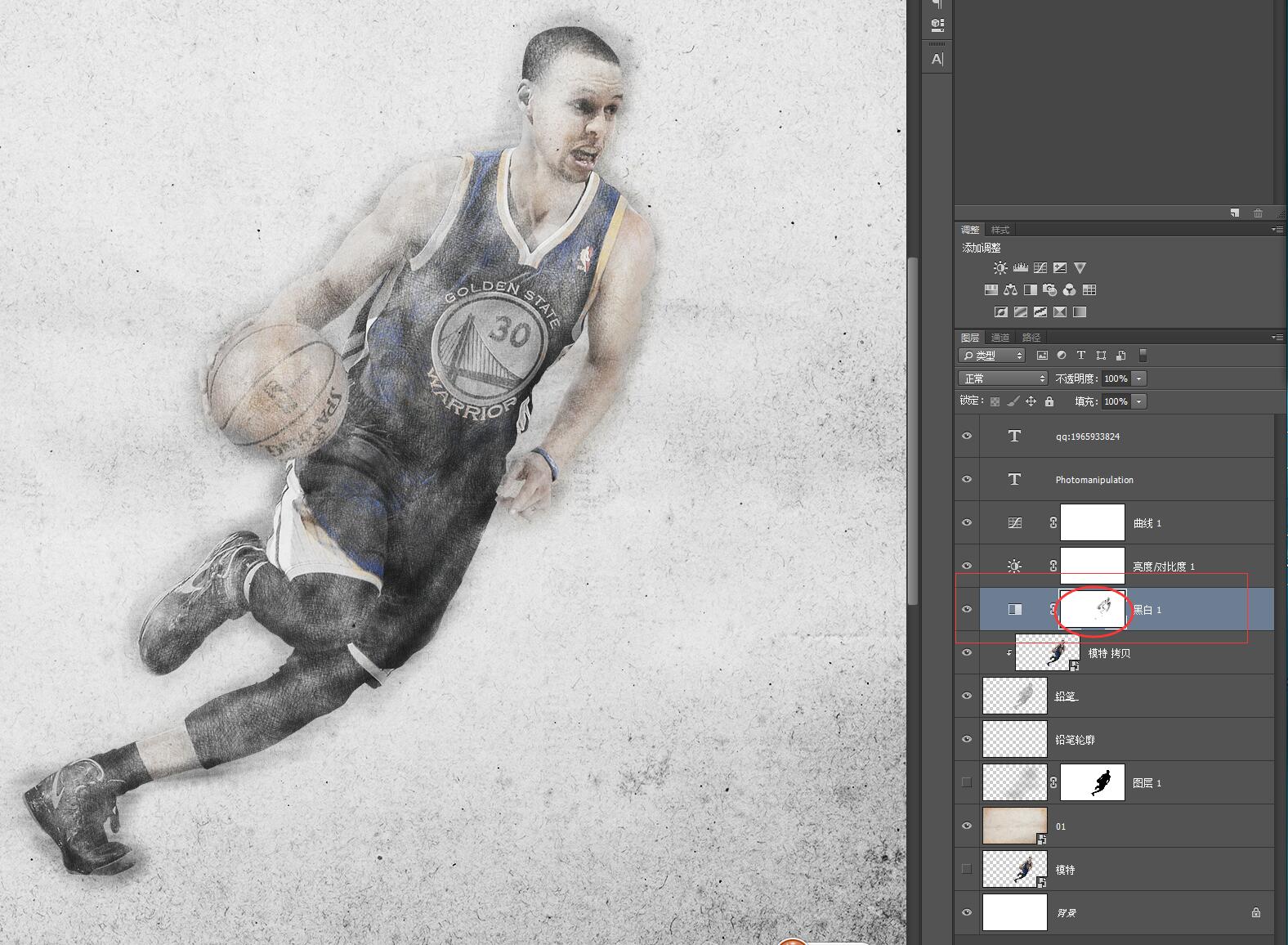Select the 模特 拷贝 layer thumbnail

point(1047,653)
